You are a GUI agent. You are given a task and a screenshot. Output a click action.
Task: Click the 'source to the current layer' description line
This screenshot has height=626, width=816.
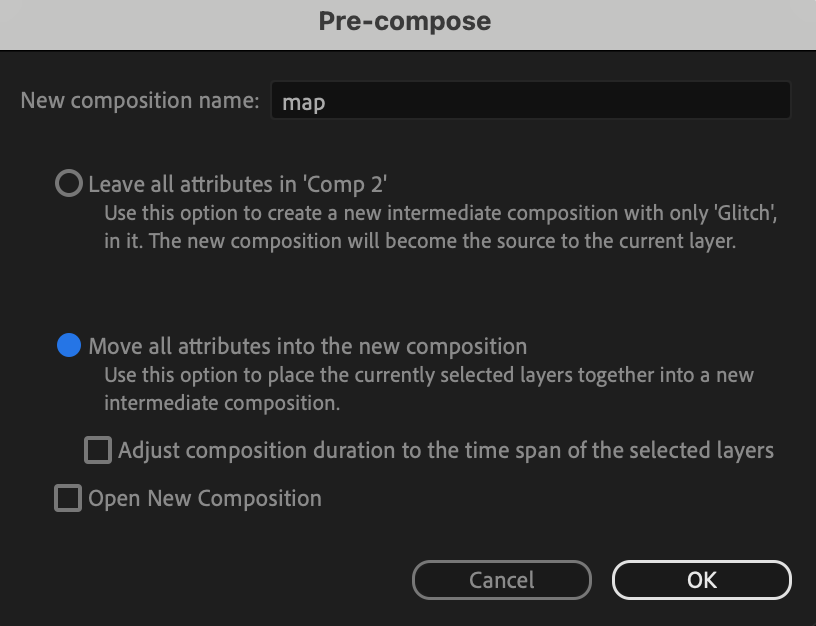pyautogui.click(x=420, y=242)
